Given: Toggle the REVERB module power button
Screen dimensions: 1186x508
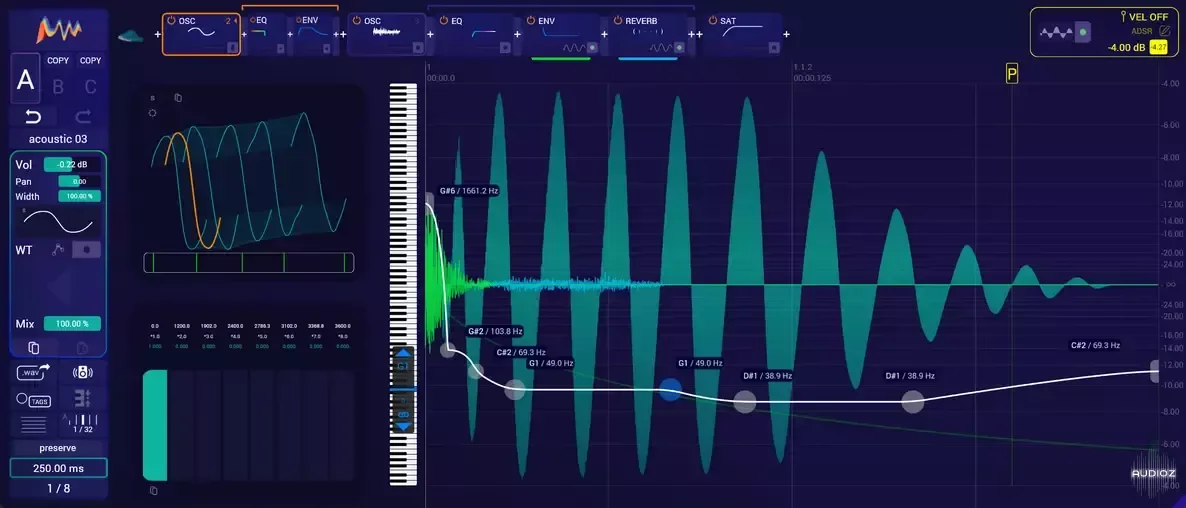Looking at the screenshot, I should point(618,21).
